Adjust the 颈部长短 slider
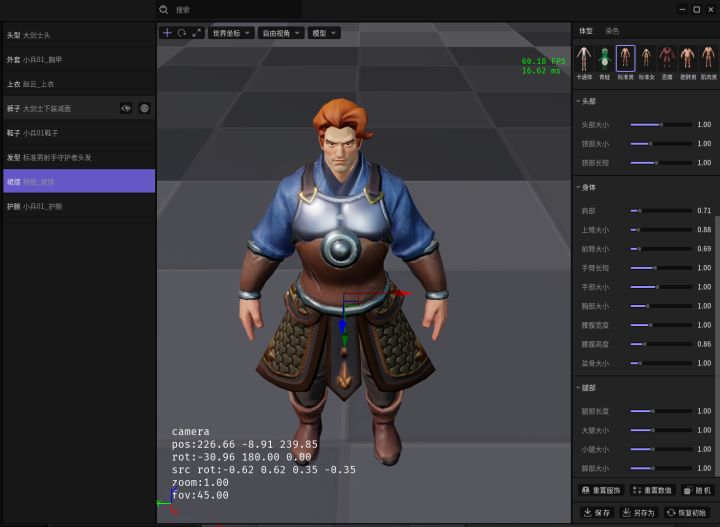 point(661,163)
